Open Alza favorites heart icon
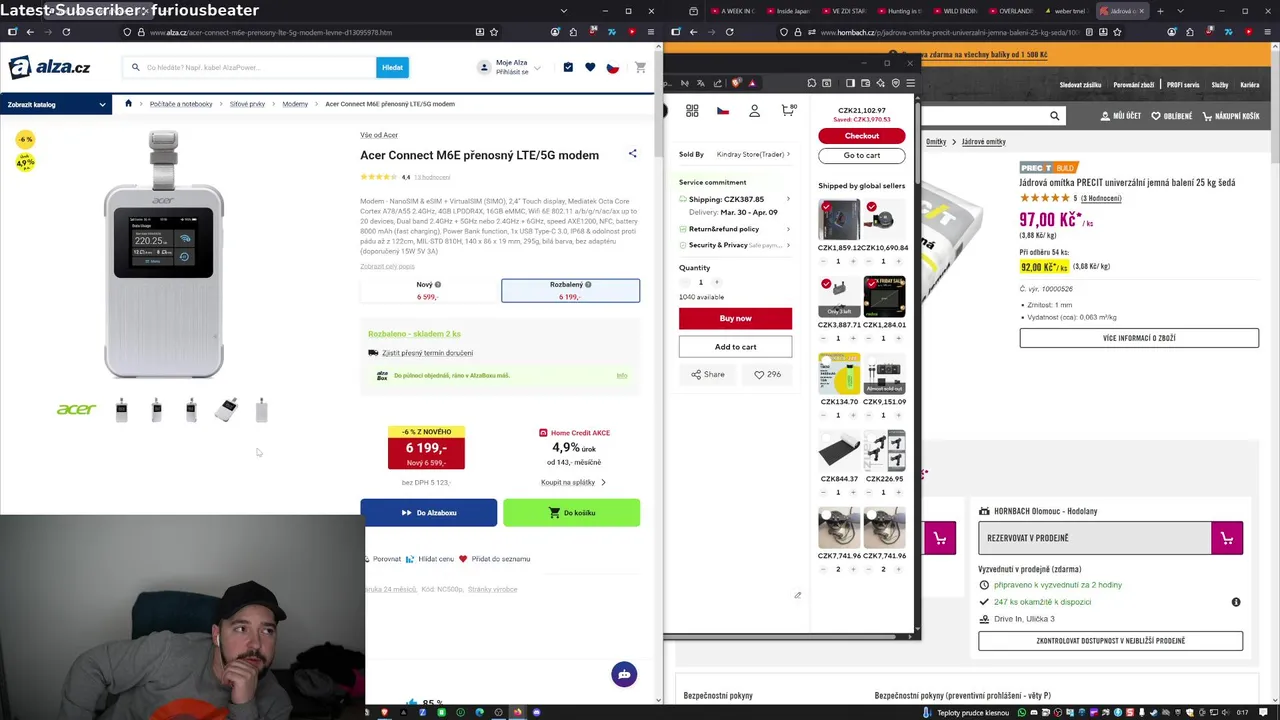The image size is (1280, 720). coord(590,67)
